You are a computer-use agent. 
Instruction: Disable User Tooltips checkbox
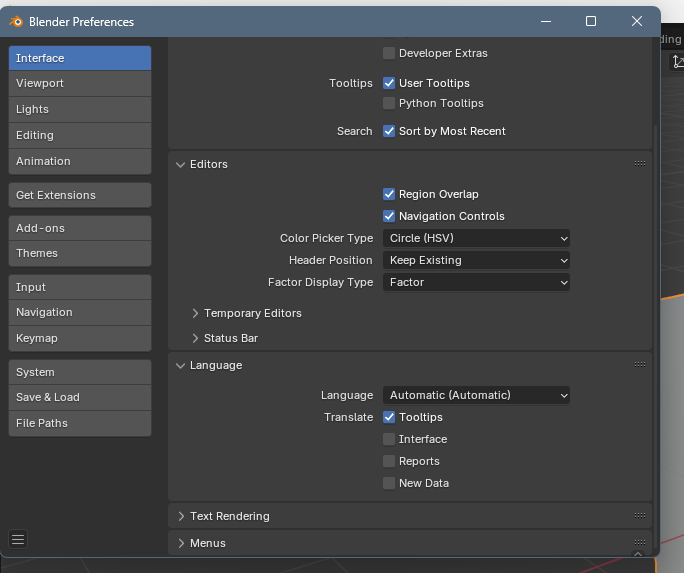[389, 83]
